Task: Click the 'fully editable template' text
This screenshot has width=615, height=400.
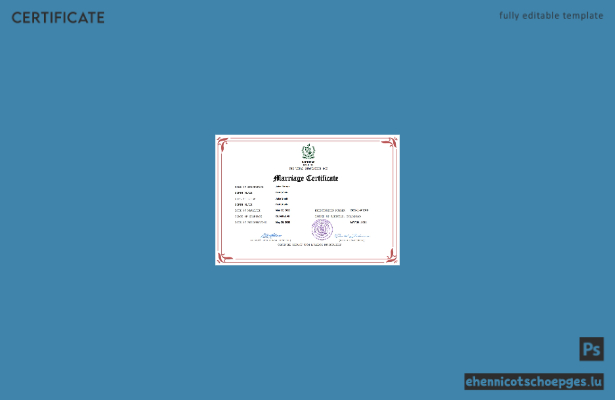Action: coord(551,16)
